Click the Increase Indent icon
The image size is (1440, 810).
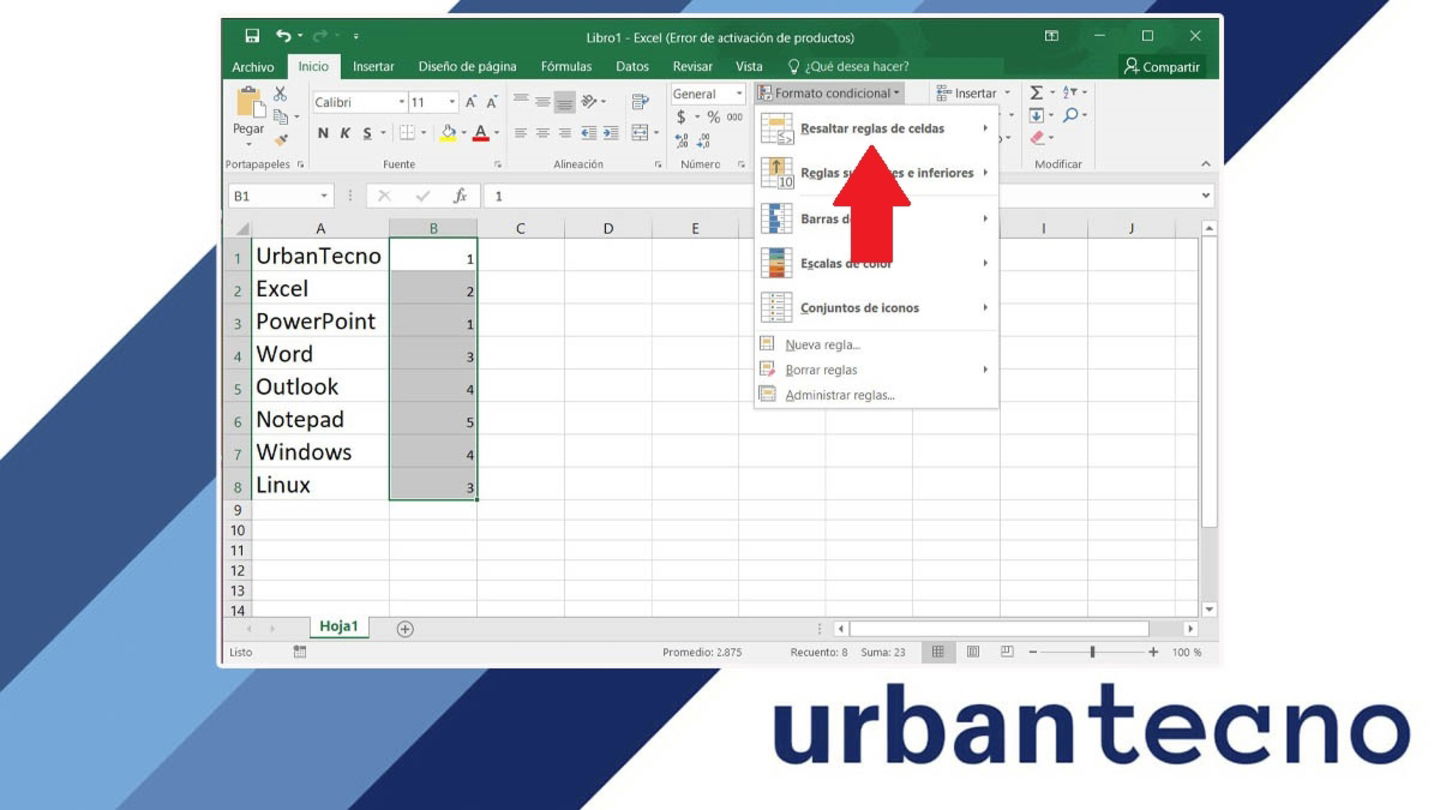tap(611, 133)
